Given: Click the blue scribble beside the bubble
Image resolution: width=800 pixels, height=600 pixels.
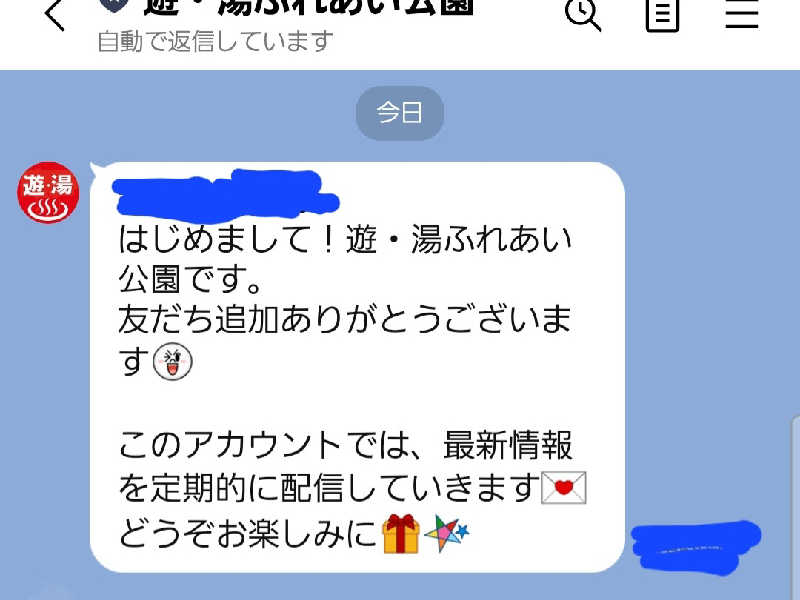Looking at the screenshot, I should coord(696,547).
